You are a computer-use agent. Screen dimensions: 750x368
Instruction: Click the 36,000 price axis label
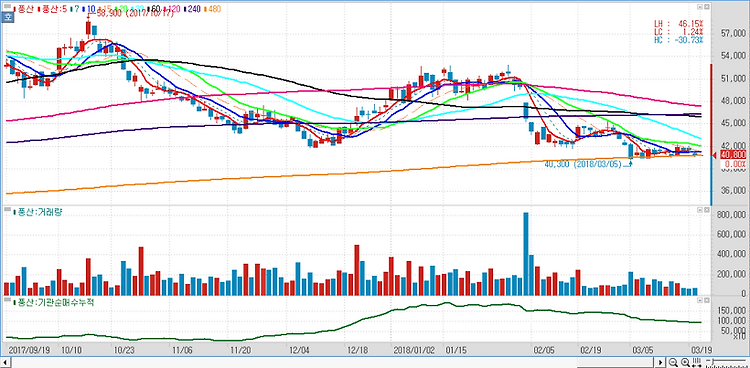point(732,191)
